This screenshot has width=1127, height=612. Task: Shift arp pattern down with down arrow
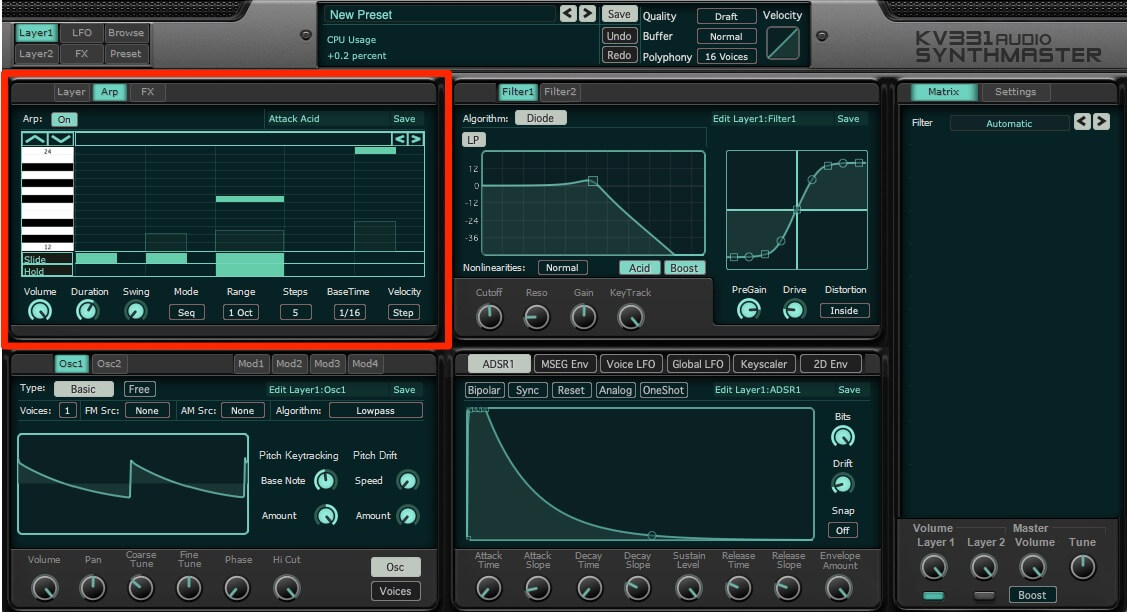point(60,139)
